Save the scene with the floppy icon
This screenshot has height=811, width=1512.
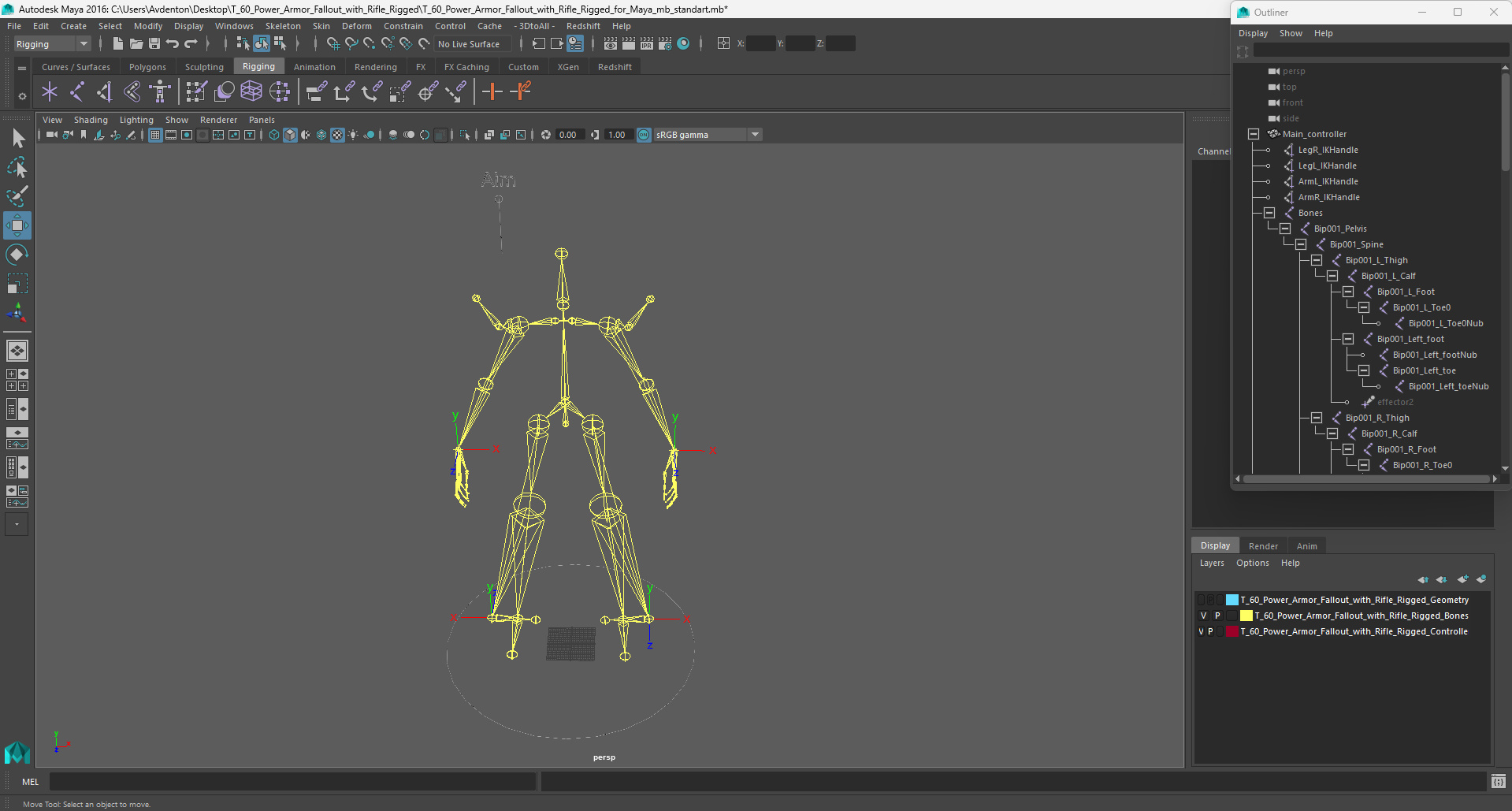[154, 44]
